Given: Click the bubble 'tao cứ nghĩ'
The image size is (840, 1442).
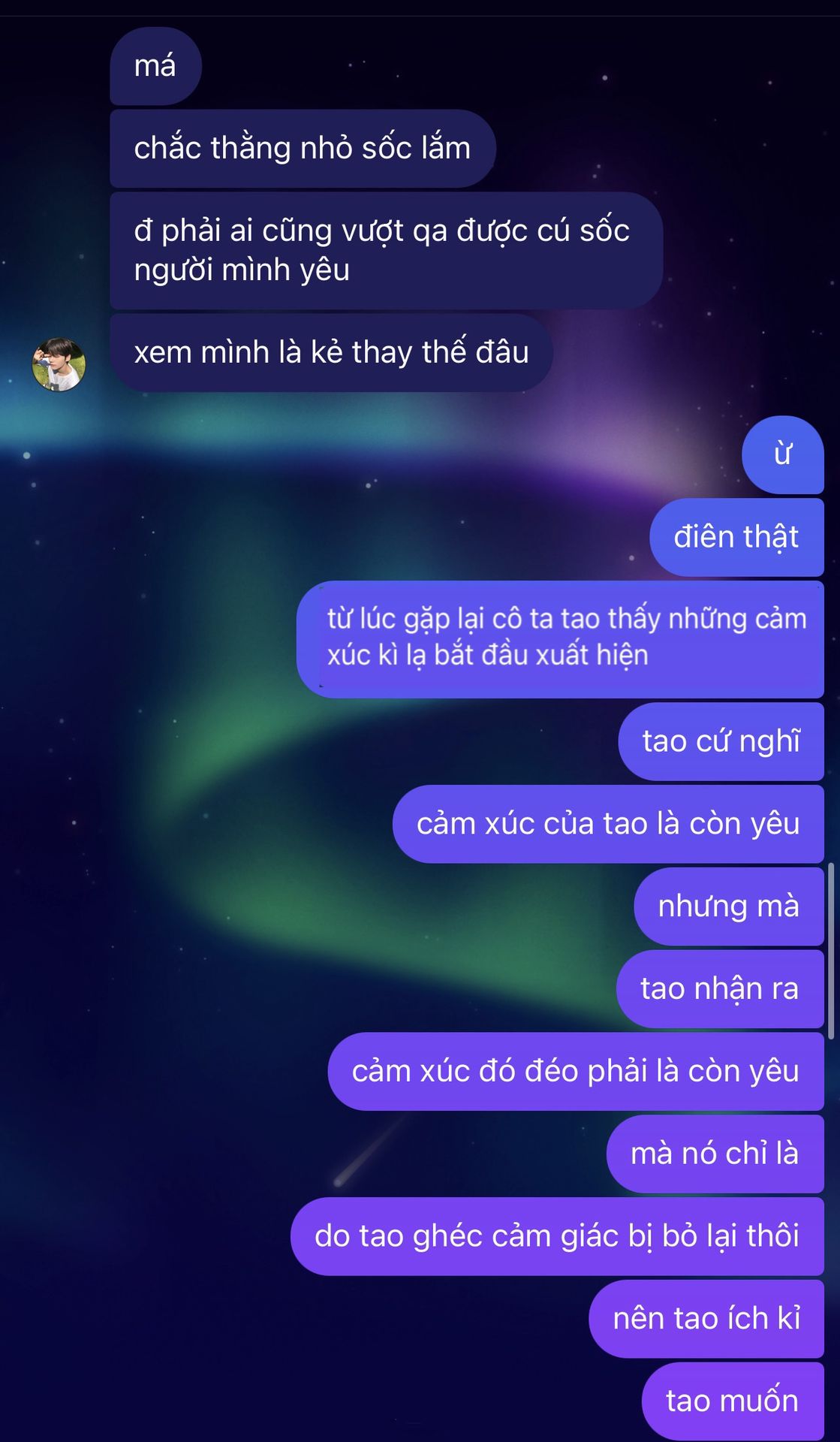Looking at the screenshot, I should (x=721, y=741).
